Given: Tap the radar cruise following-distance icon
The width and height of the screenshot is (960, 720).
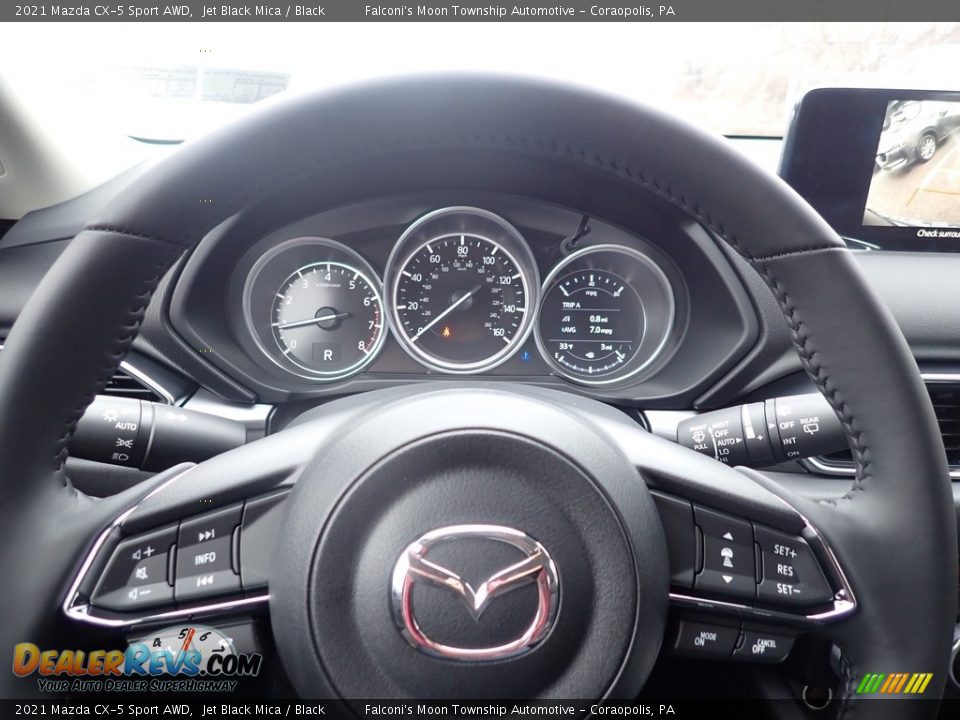Looking at the screenshot, I should pyautogui.click(x=727, y=557).
